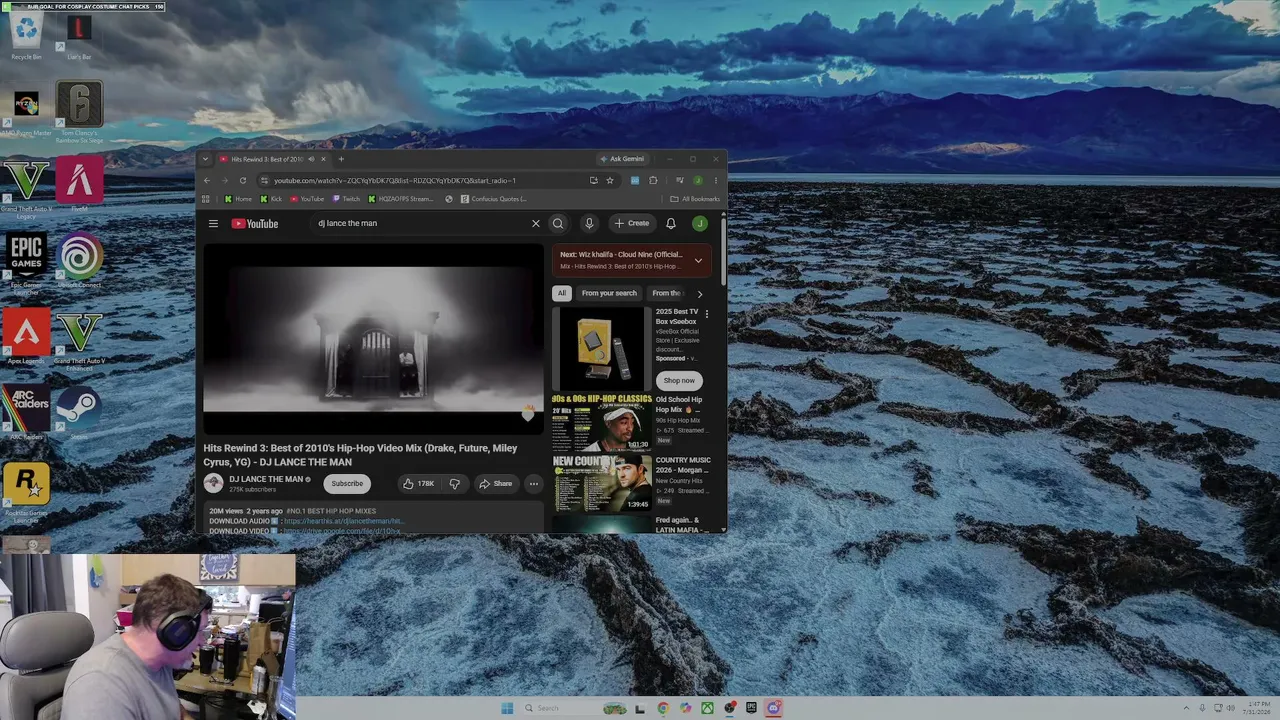Open Chrome from the taskbar

(x=663, y=708)
